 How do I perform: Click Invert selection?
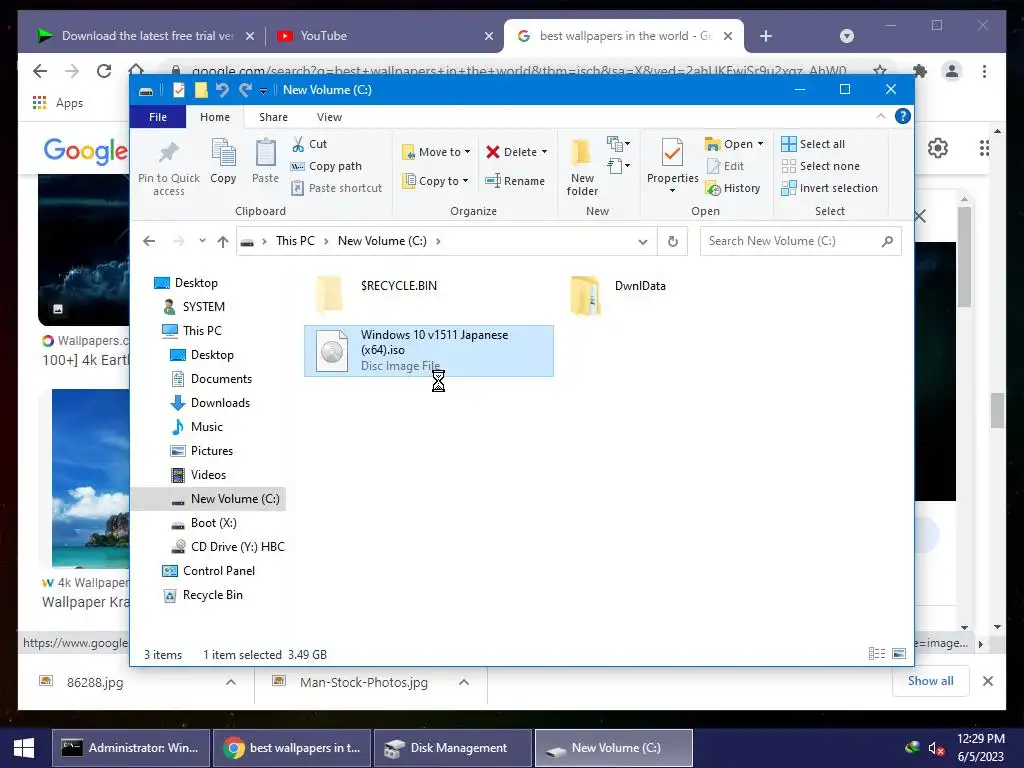coord(829,188)
